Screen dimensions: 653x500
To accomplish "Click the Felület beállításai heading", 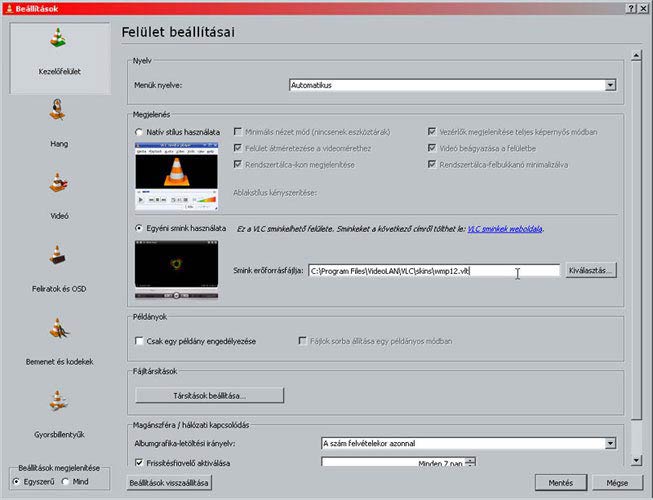I will [x=178, y=32].
